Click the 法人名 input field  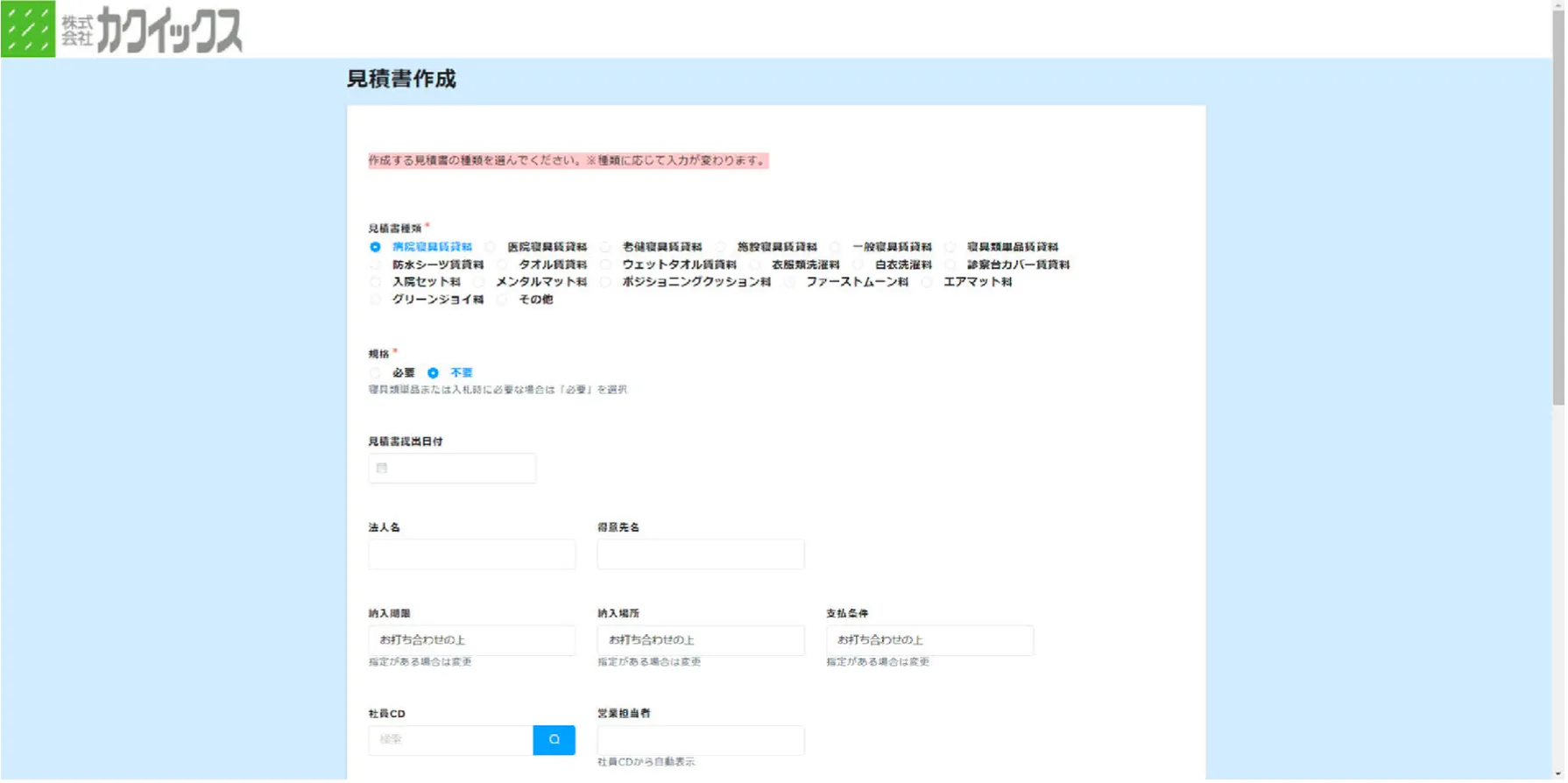coord(471,554)
